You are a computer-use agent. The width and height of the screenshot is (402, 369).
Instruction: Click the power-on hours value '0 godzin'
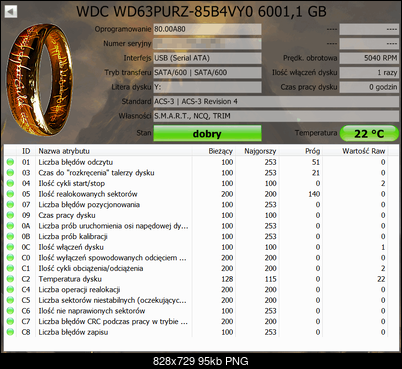pyautogui.click(x=369, y=87)
